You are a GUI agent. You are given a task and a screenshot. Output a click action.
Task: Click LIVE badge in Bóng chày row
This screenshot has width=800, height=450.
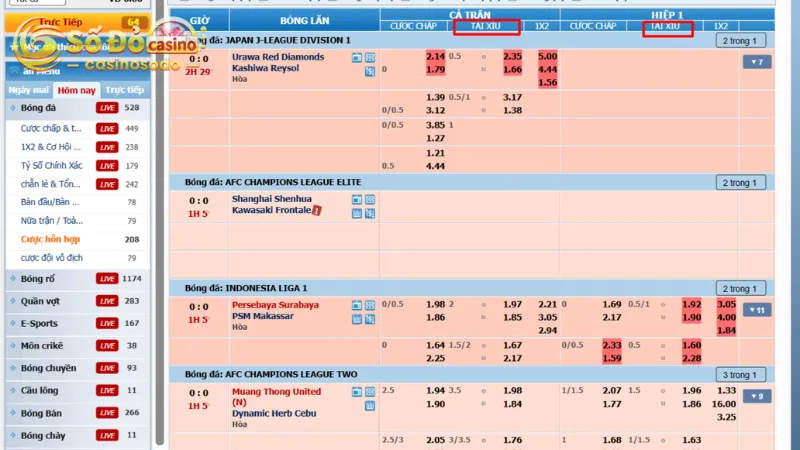coord(107,435)
